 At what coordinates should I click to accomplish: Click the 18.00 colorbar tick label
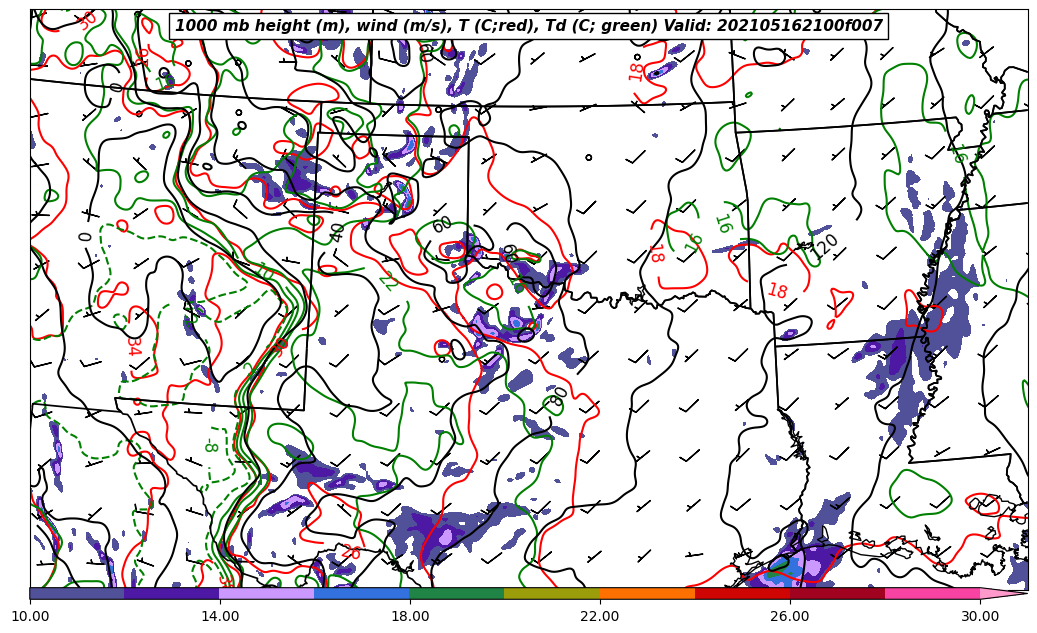[x=409, y=616]
